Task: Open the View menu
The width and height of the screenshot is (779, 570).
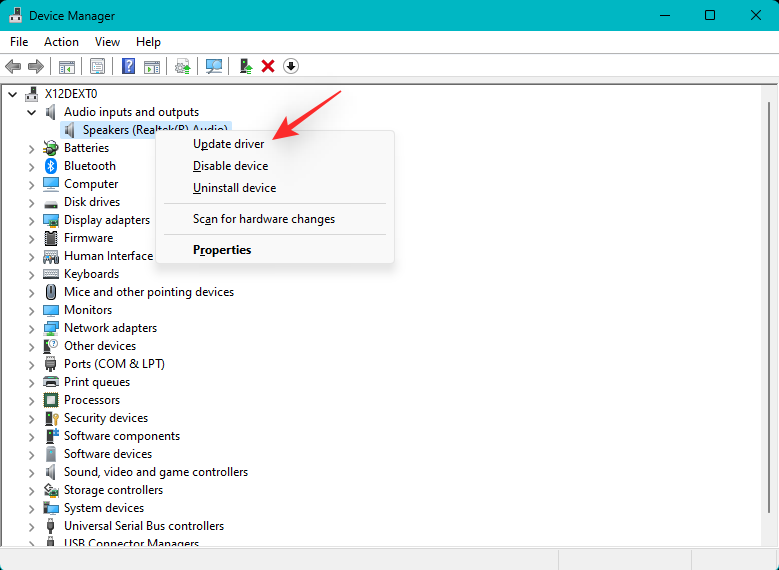Action: pyautogui.click(x=107, y=42)
